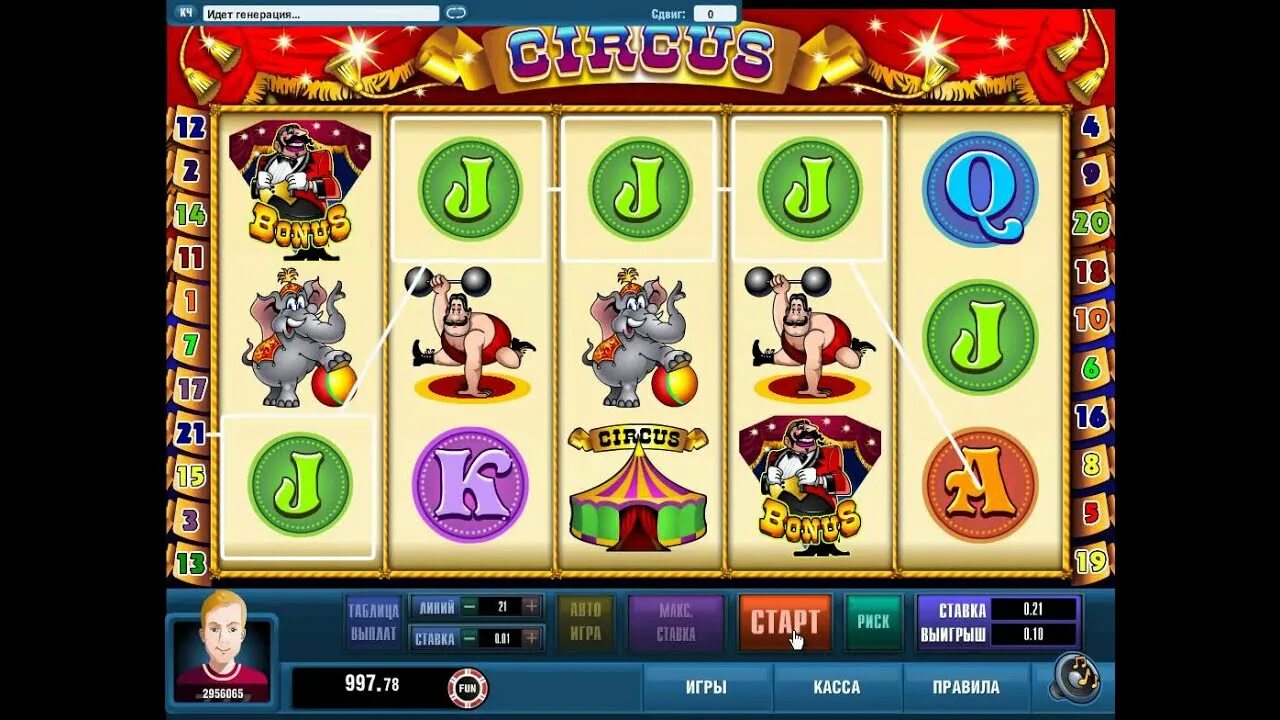Image resolution: width=1280 pixels, height=720 pixels.
Task: Click the refresh loop icon beside generation field
Action: (x=456, y=13)
